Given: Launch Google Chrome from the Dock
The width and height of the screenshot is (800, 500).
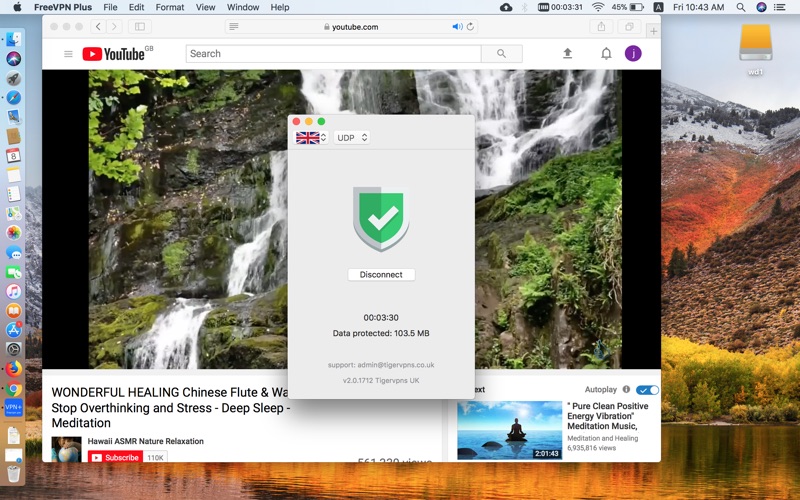Looking at the screenshot, I should click(x=14, y=389).
